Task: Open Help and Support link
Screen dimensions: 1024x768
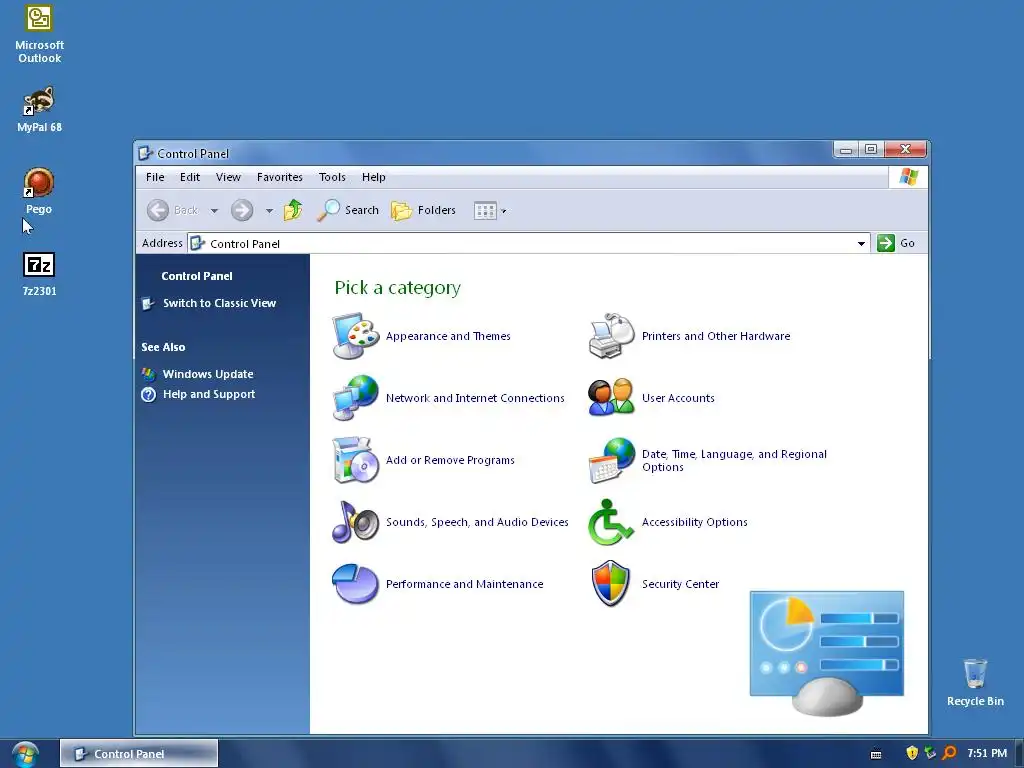Action: [209, 394]
